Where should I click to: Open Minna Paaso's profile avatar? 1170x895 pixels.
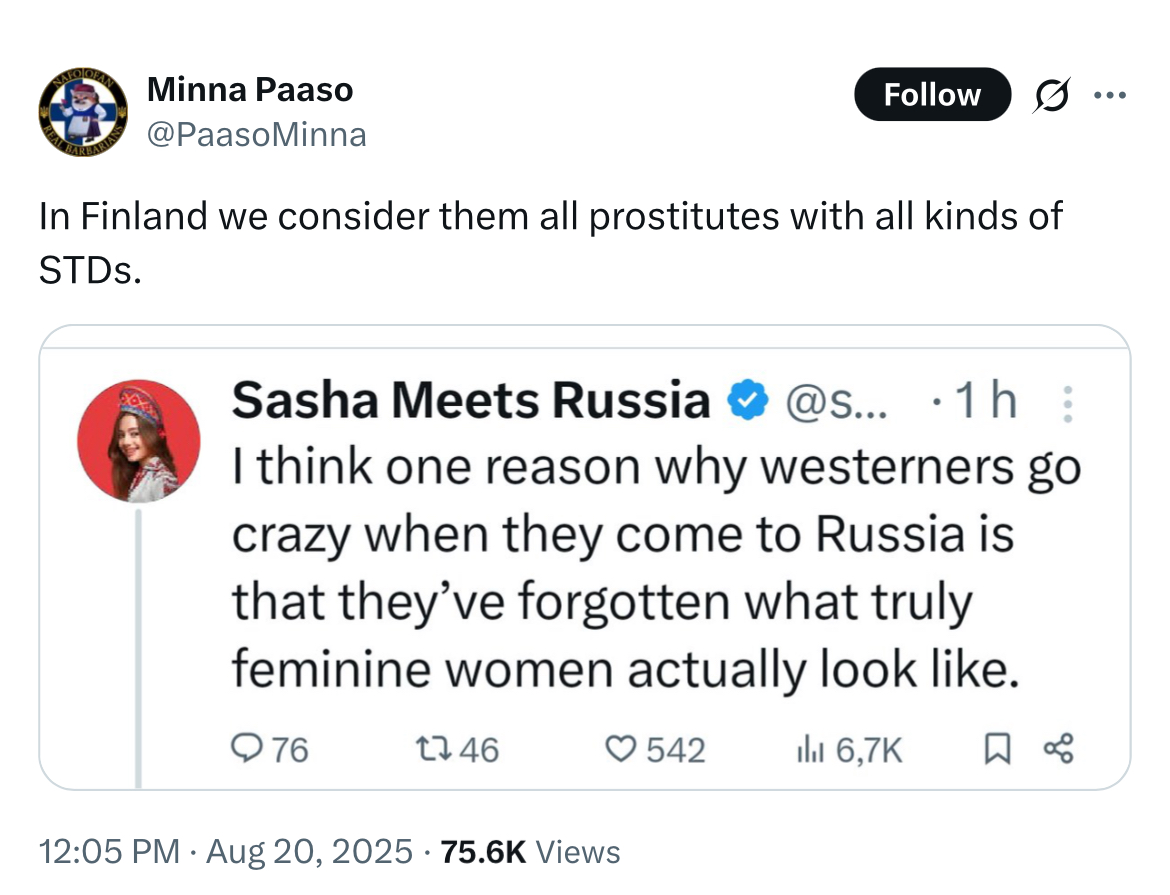pyautogui.click(x=84, y=112)
